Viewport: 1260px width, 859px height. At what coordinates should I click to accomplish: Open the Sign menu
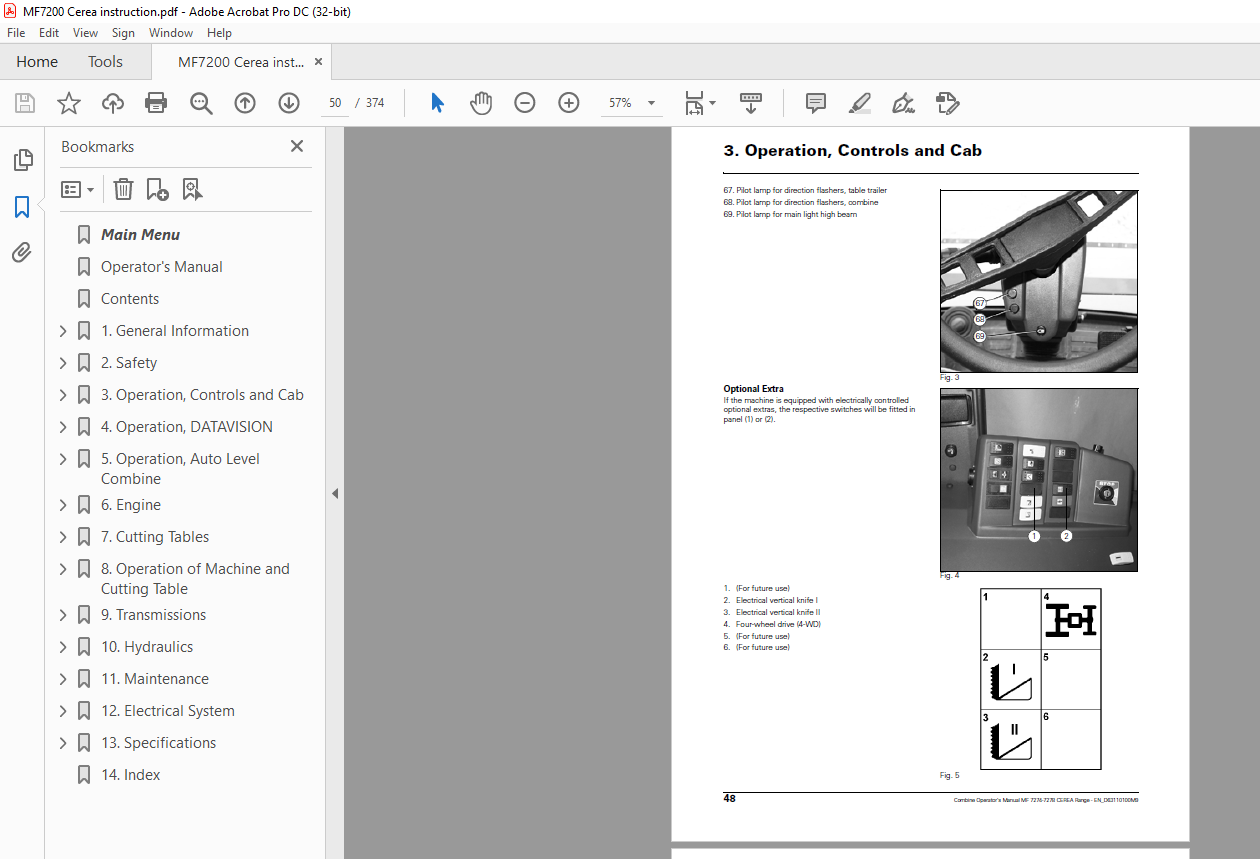click(x=123, y=33)
